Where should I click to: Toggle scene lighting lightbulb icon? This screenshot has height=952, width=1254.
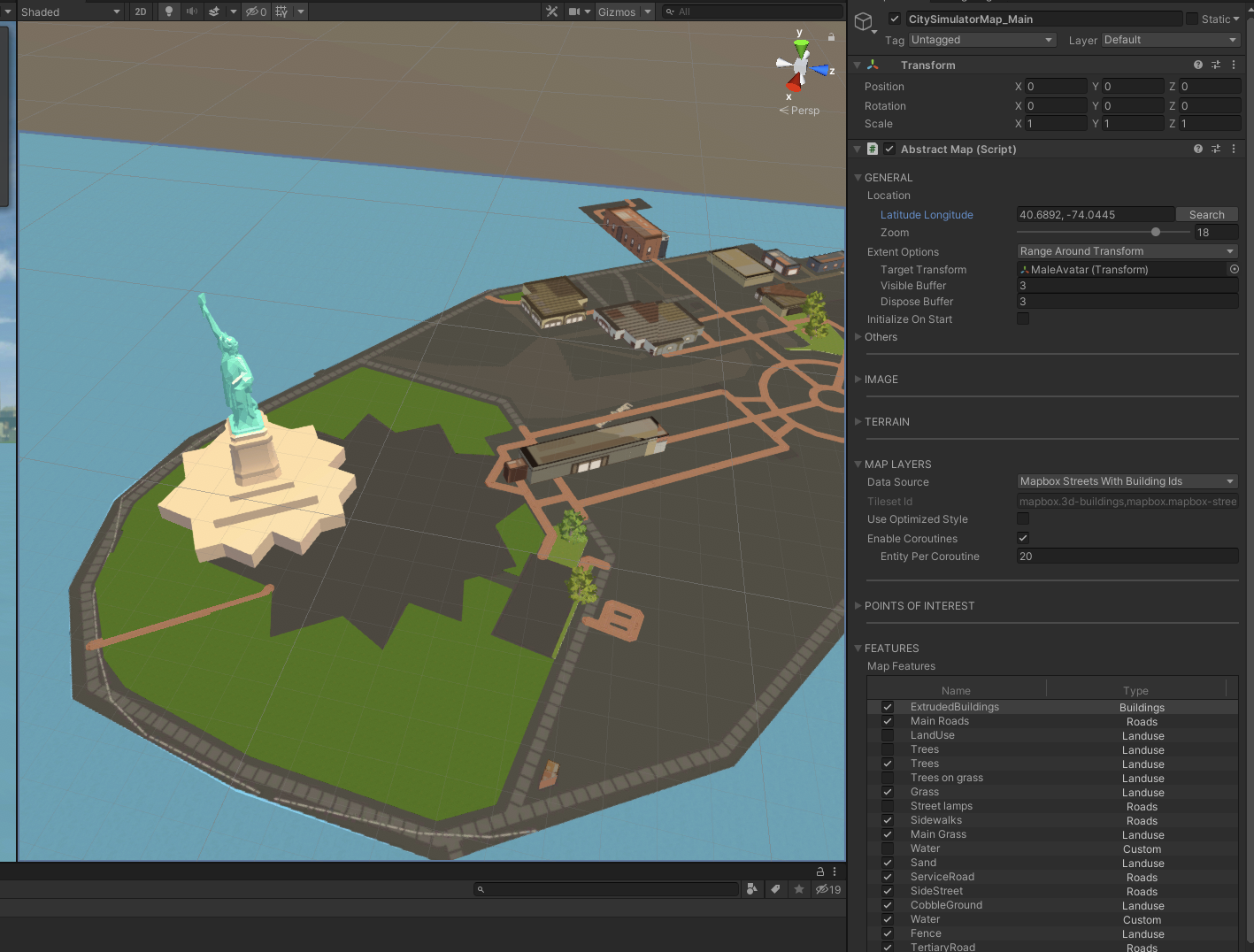click(x=169, y=12)
